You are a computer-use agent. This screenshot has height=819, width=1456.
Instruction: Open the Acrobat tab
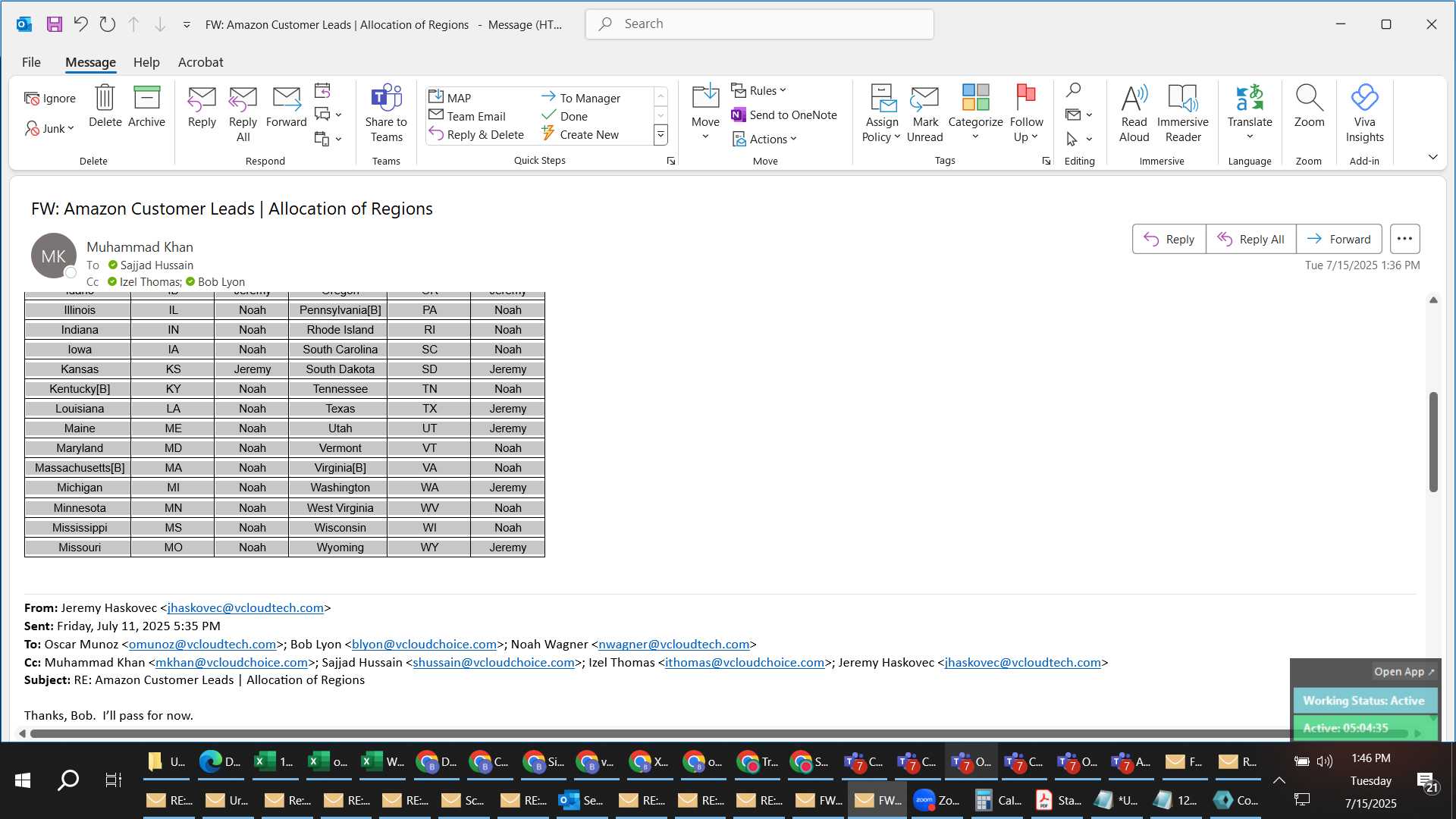200,62
